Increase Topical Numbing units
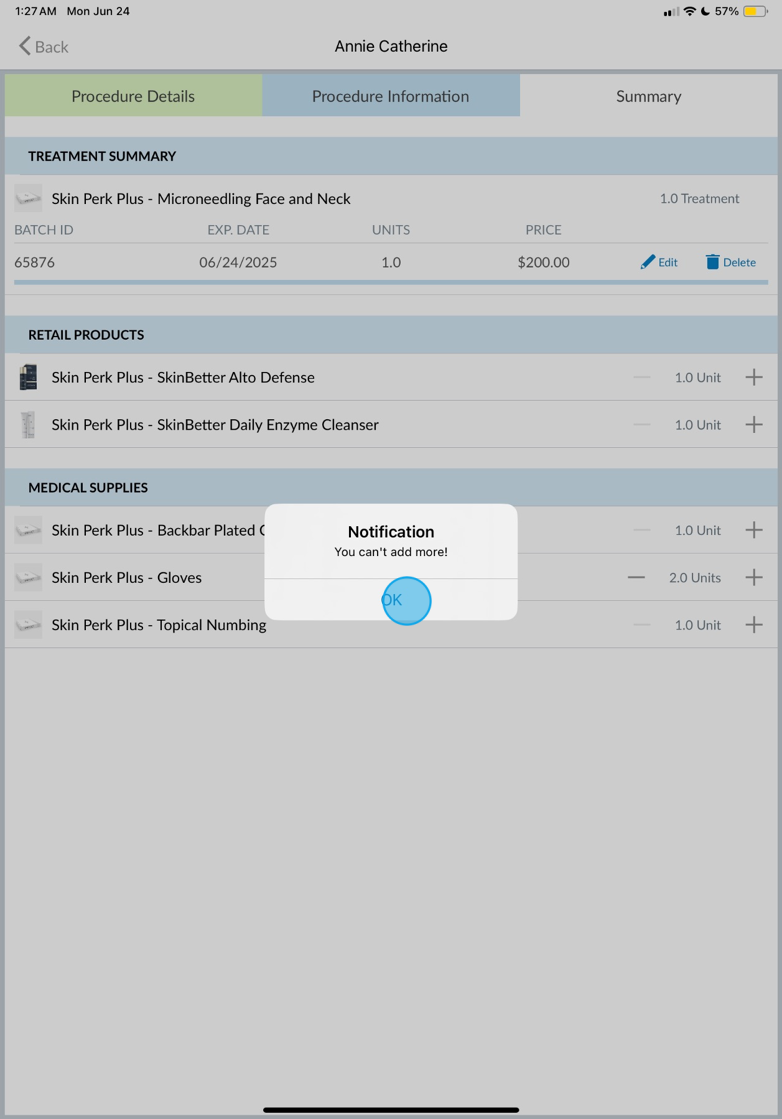The image size is (782, 1119). (754, 624)
